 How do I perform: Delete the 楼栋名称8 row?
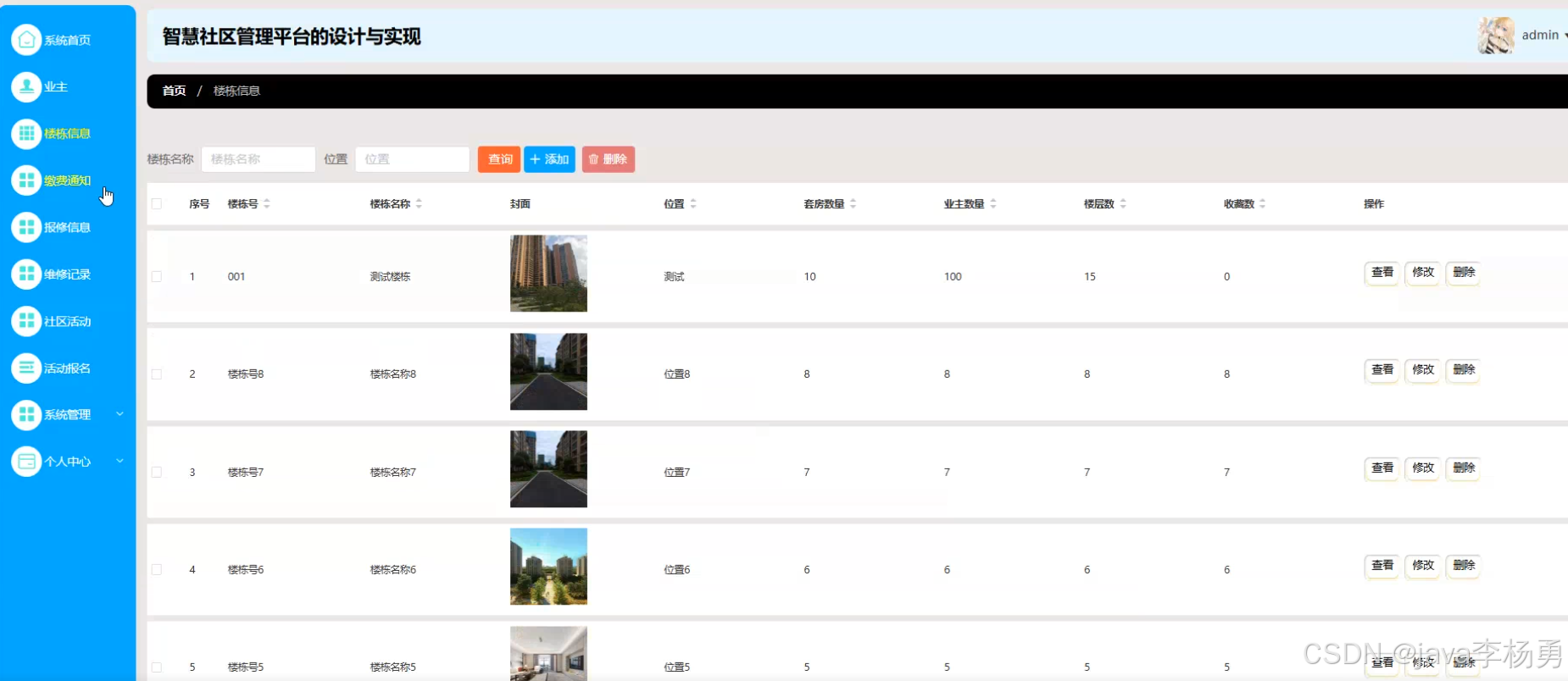coord(1464,370)
